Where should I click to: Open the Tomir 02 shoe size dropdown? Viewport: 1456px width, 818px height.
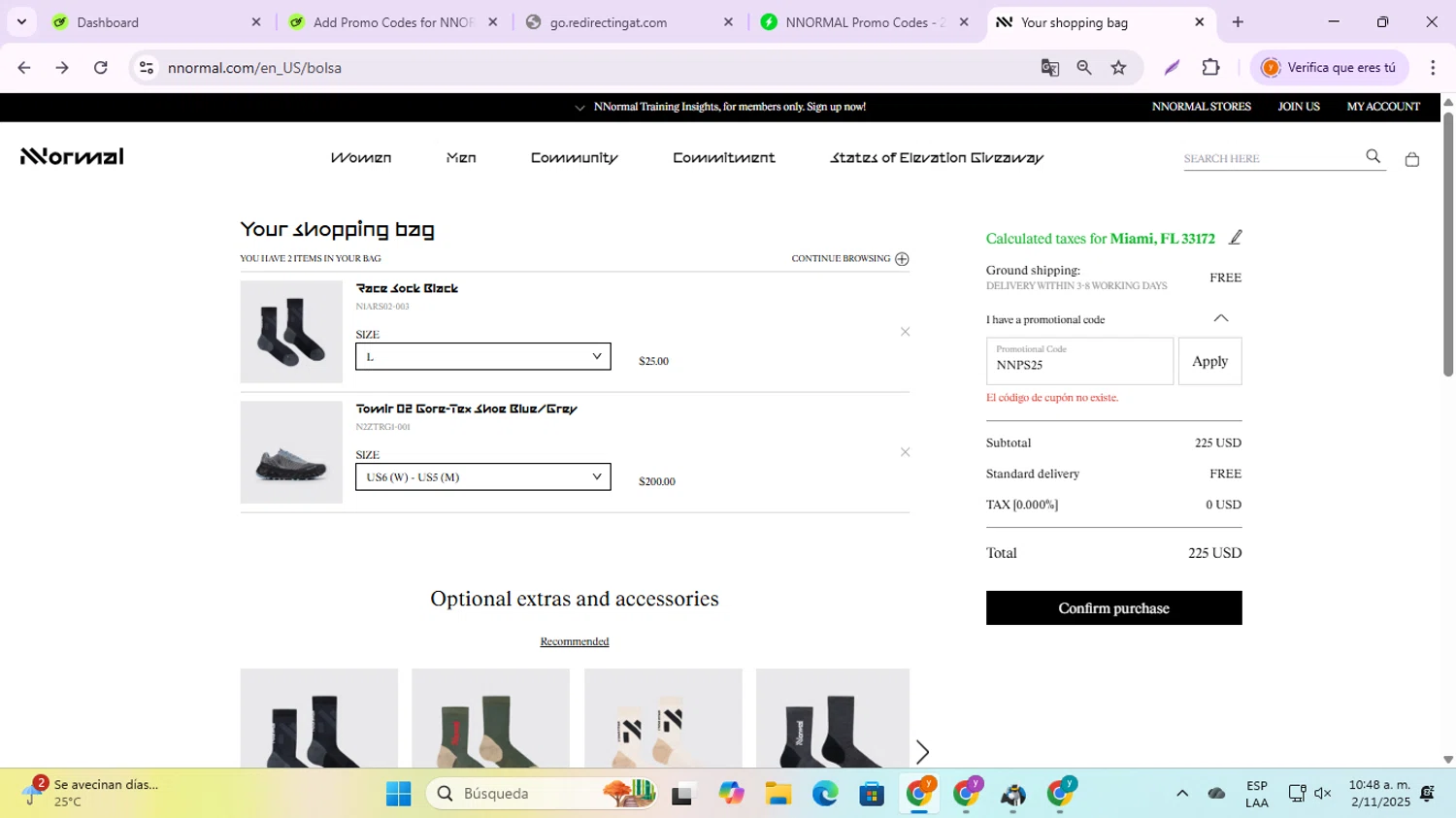pyautogui.click(x=482, y=477)
